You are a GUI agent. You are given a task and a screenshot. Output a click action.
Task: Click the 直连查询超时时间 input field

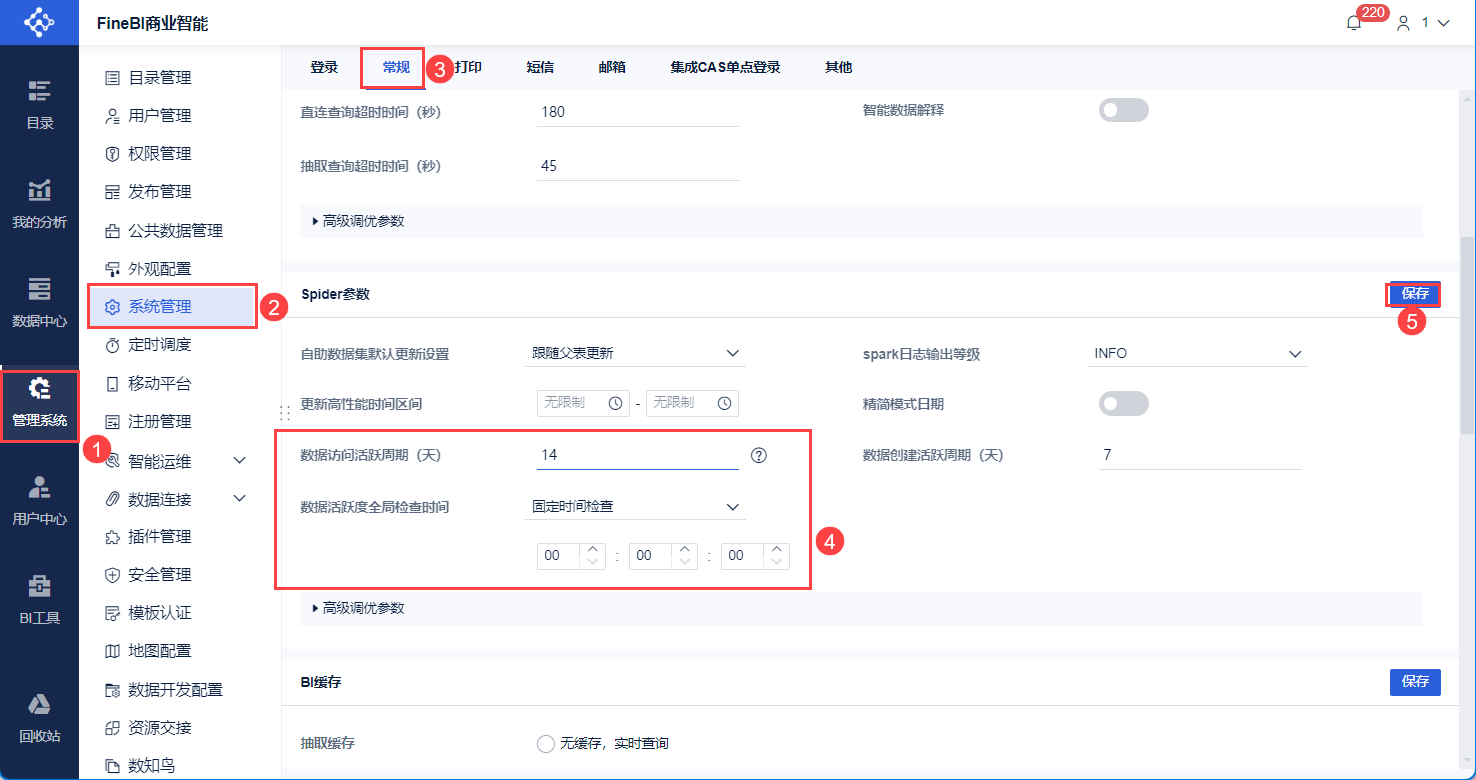pyautogui.click(x=637, y=112)
